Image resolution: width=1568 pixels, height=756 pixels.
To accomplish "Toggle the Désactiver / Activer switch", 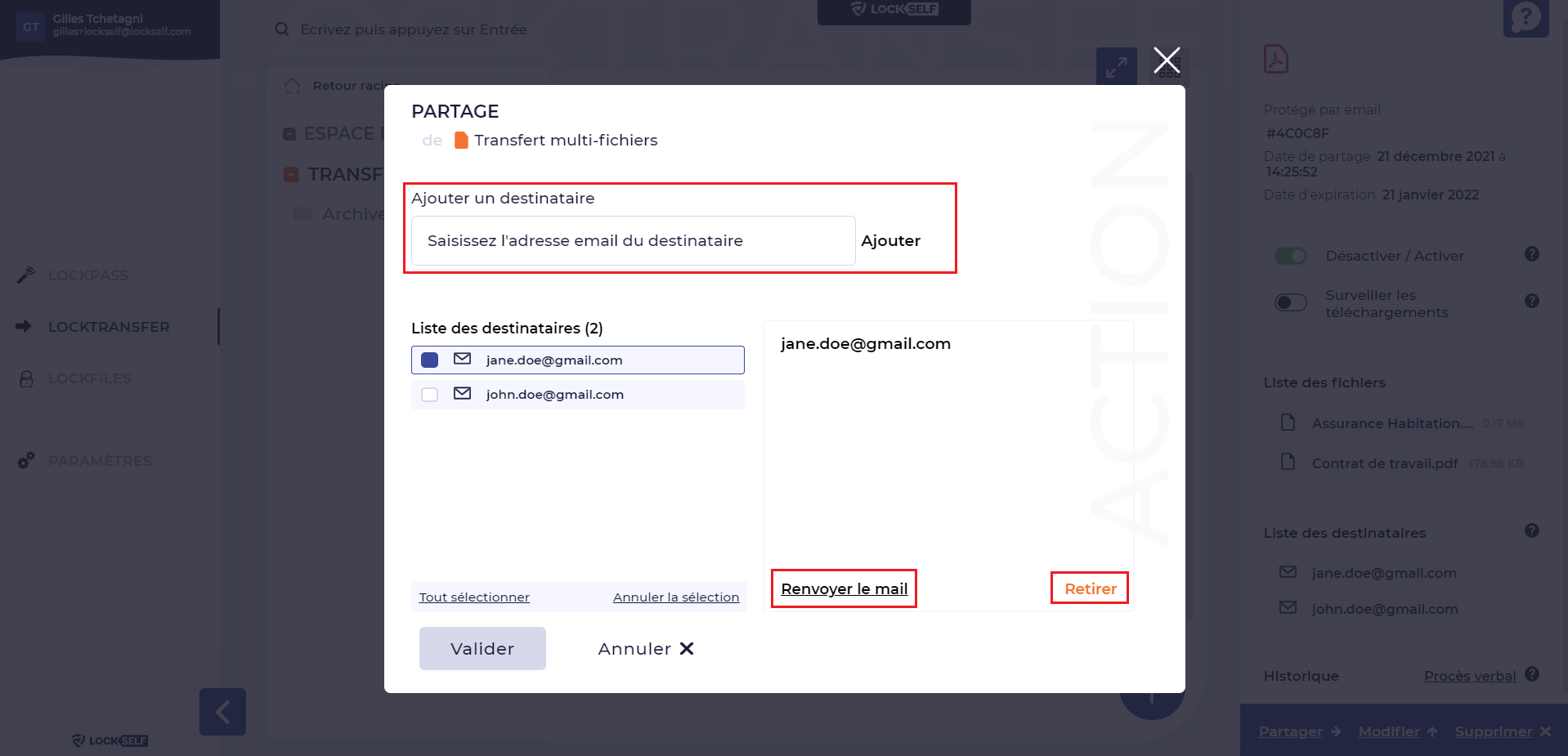I will point(1290,256).
